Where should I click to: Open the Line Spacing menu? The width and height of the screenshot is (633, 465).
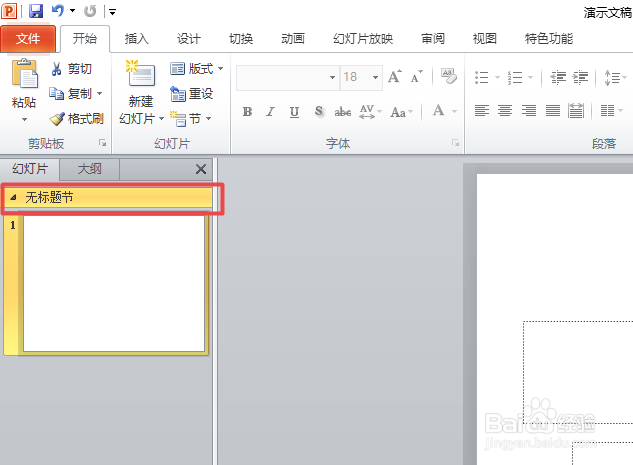[614, 77]
